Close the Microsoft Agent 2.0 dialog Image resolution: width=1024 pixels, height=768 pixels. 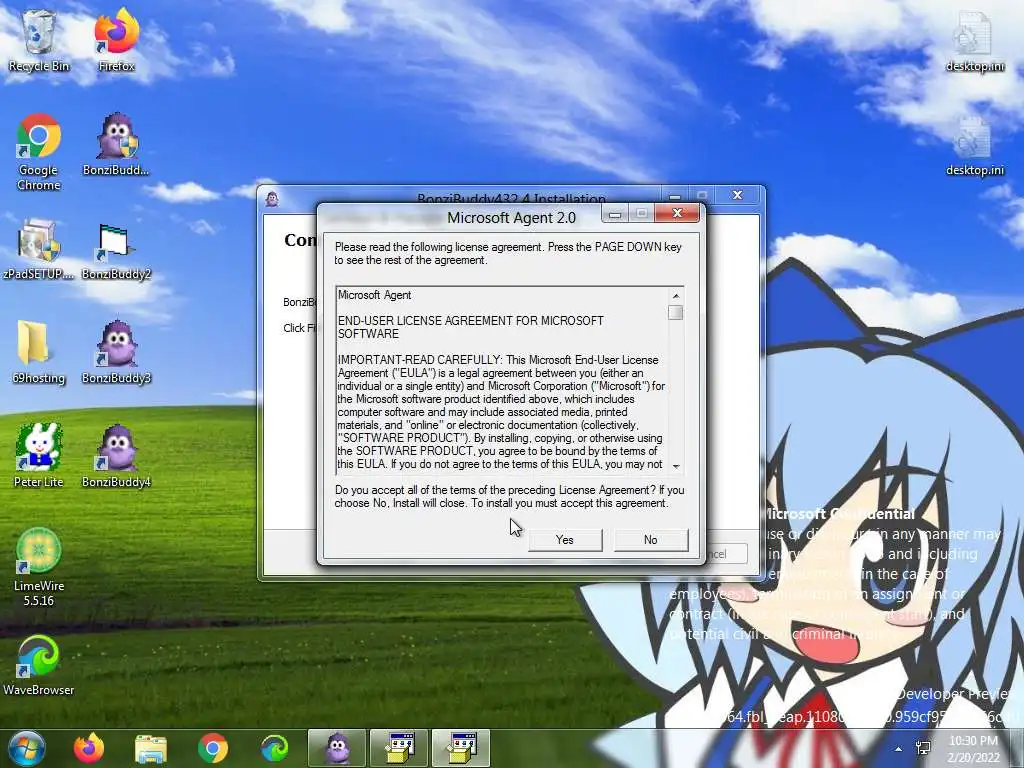[677, 214]
